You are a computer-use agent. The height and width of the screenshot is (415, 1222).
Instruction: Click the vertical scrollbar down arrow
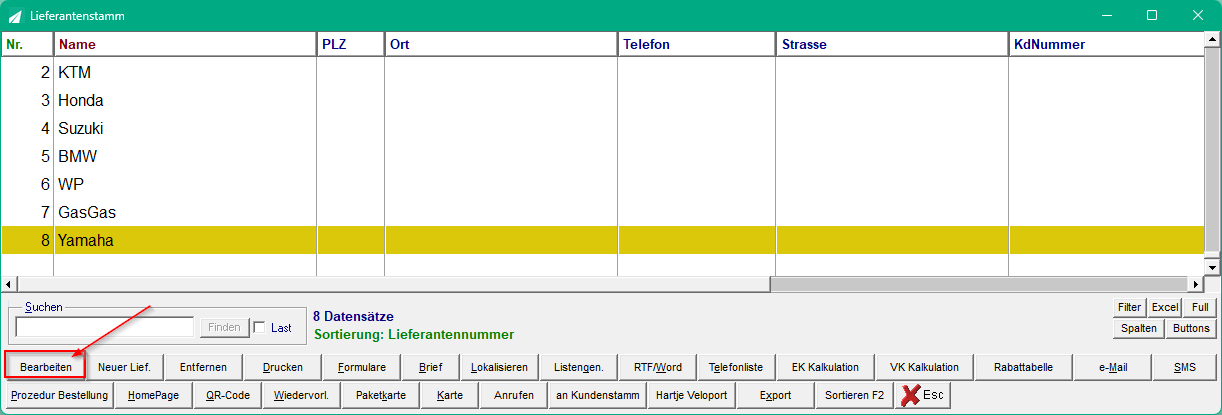pos(1212,267)
